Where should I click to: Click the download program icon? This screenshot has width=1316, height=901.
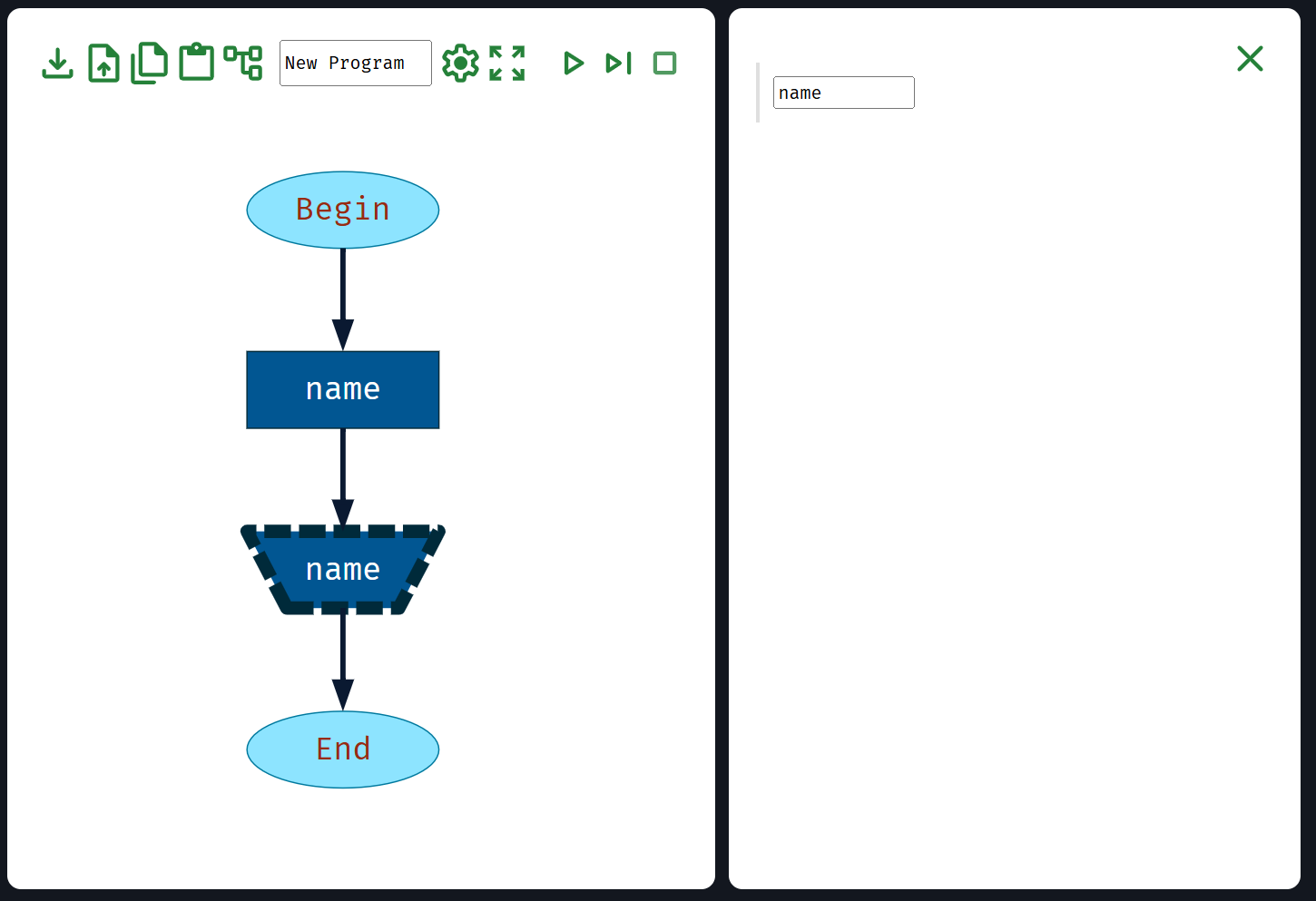tap(57, 64)
